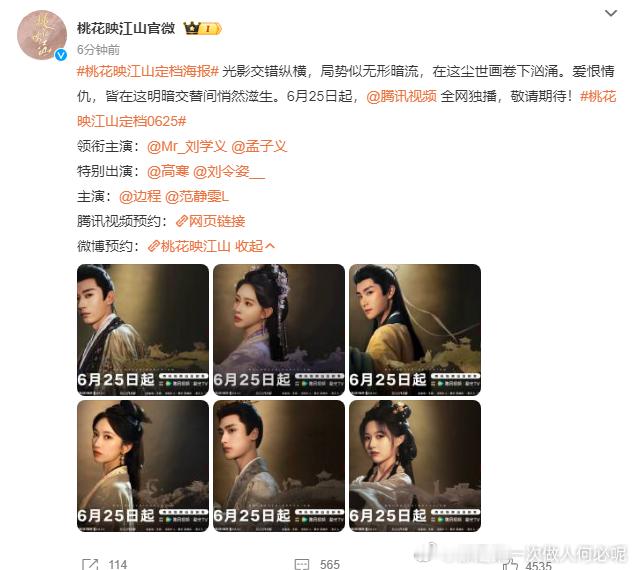Open @高寒 profile mention

168,172
